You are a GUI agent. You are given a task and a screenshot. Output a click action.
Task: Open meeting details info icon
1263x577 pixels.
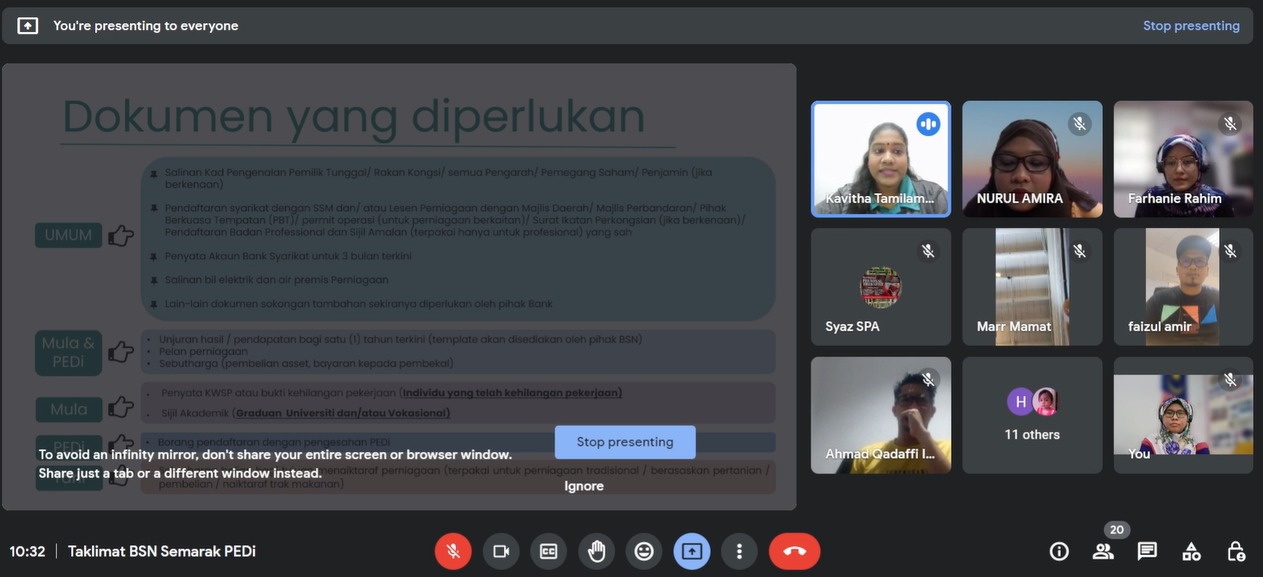(x=1059, y=551)
